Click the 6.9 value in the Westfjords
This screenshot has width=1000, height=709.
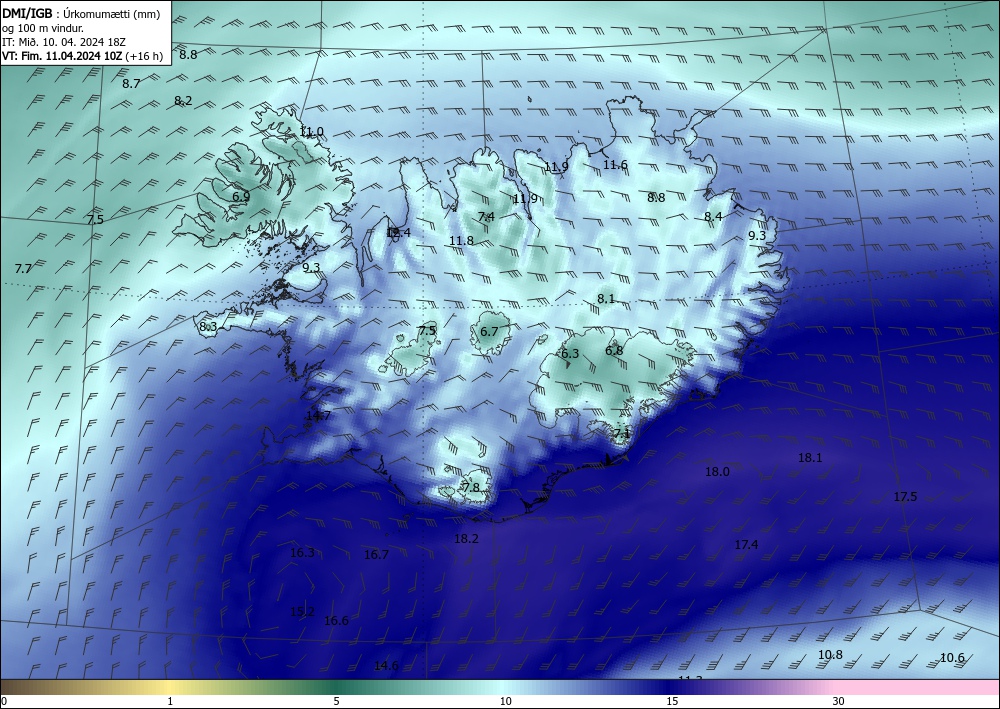pyautogui.click(x=241, y=197)
